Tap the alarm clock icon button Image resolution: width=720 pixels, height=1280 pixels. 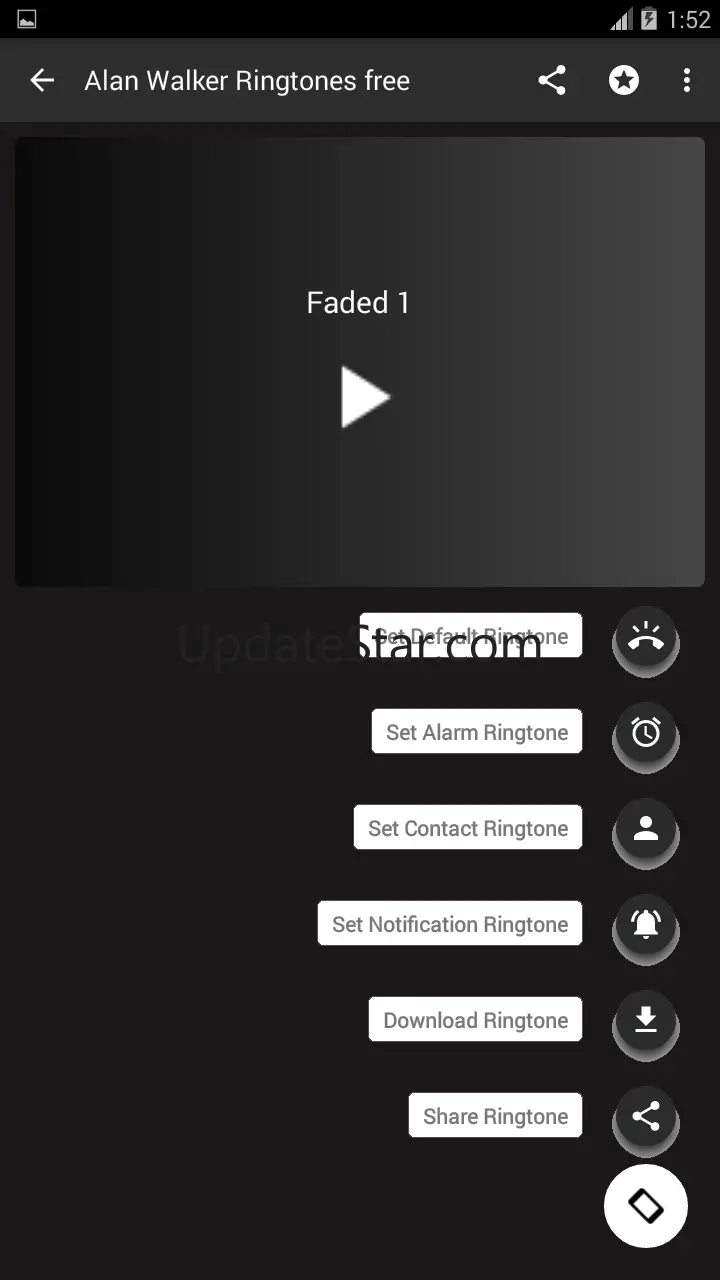(646, 732)
